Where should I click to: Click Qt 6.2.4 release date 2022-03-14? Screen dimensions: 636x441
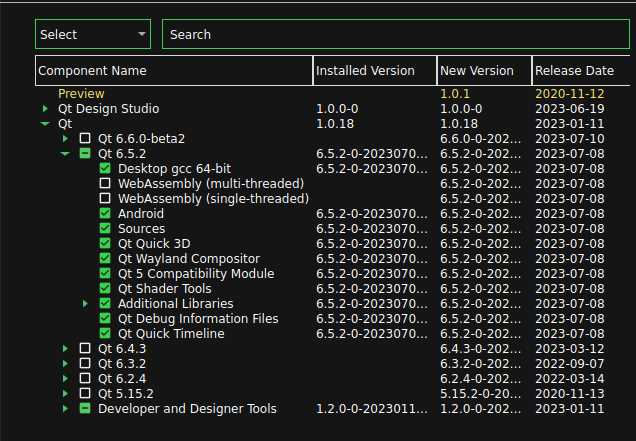(x=570, y=379)
